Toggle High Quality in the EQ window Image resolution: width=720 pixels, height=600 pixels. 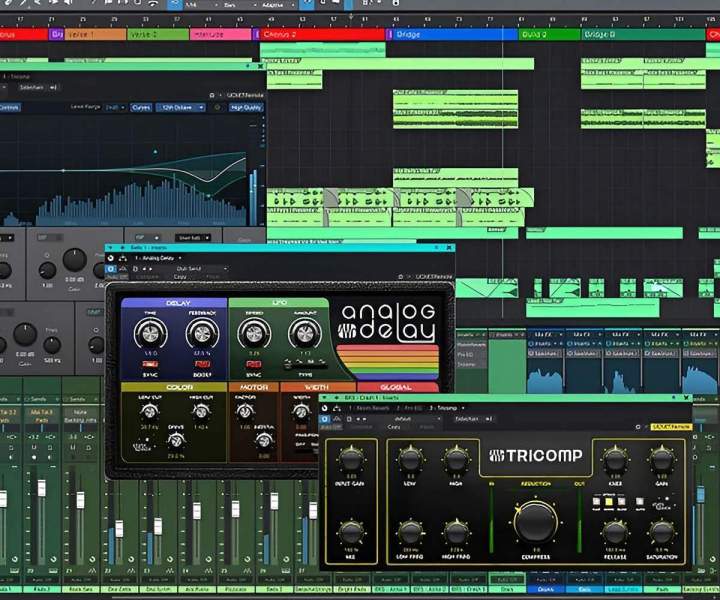point(247,107)
